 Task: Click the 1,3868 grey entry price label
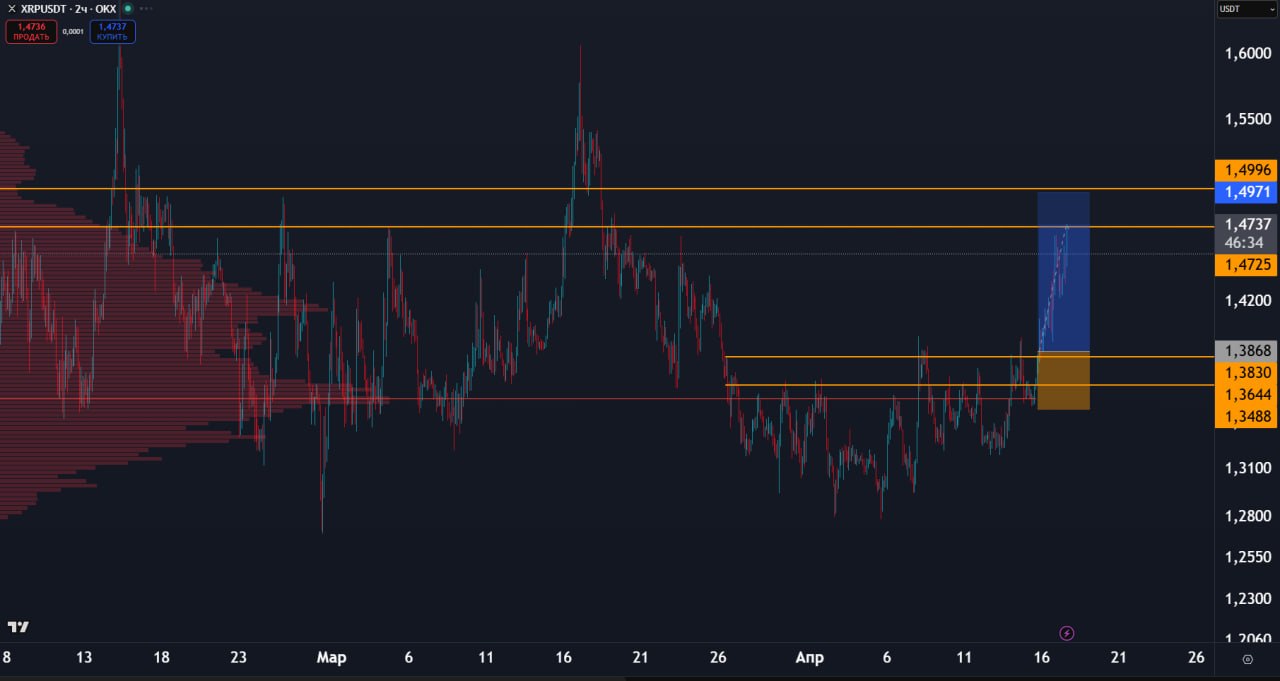[x=1246, y=351]
